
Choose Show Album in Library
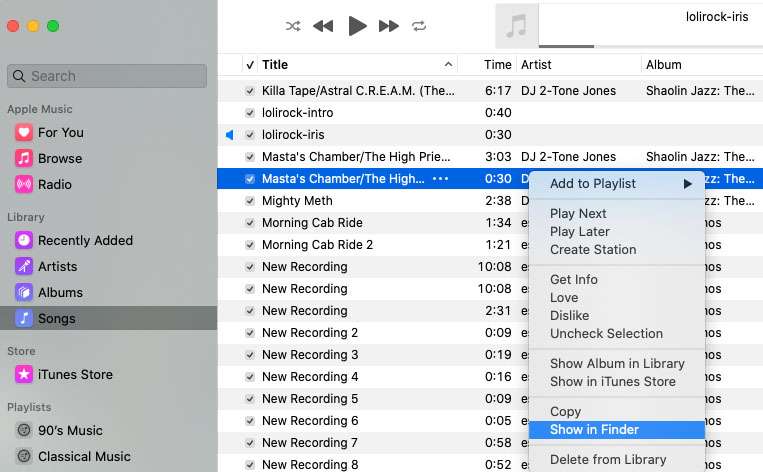(617, 363)
